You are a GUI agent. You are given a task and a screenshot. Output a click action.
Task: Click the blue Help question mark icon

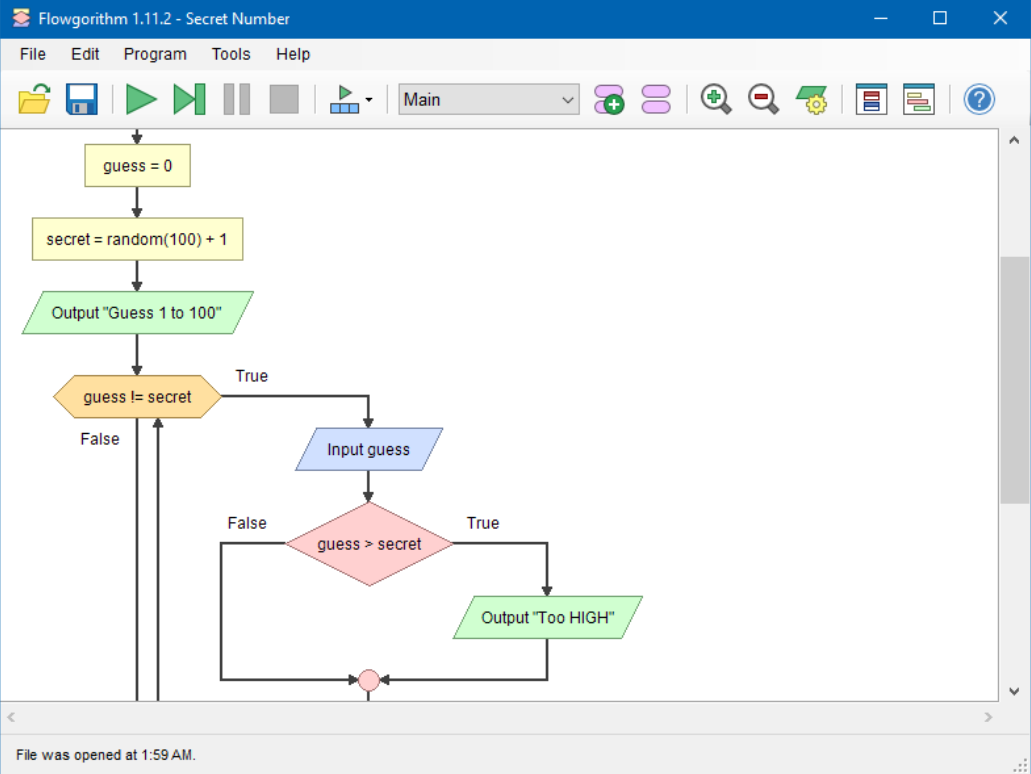[979, 99]
